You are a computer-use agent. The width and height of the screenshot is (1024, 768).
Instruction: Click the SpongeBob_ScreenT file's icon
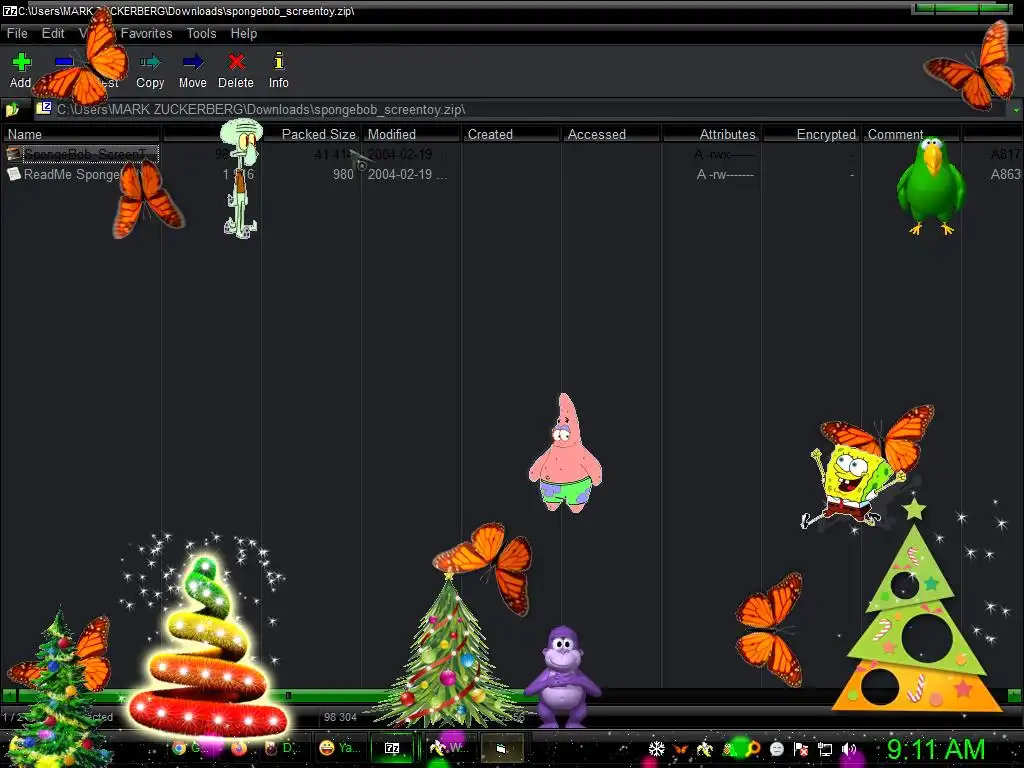[x=14, y=154]
